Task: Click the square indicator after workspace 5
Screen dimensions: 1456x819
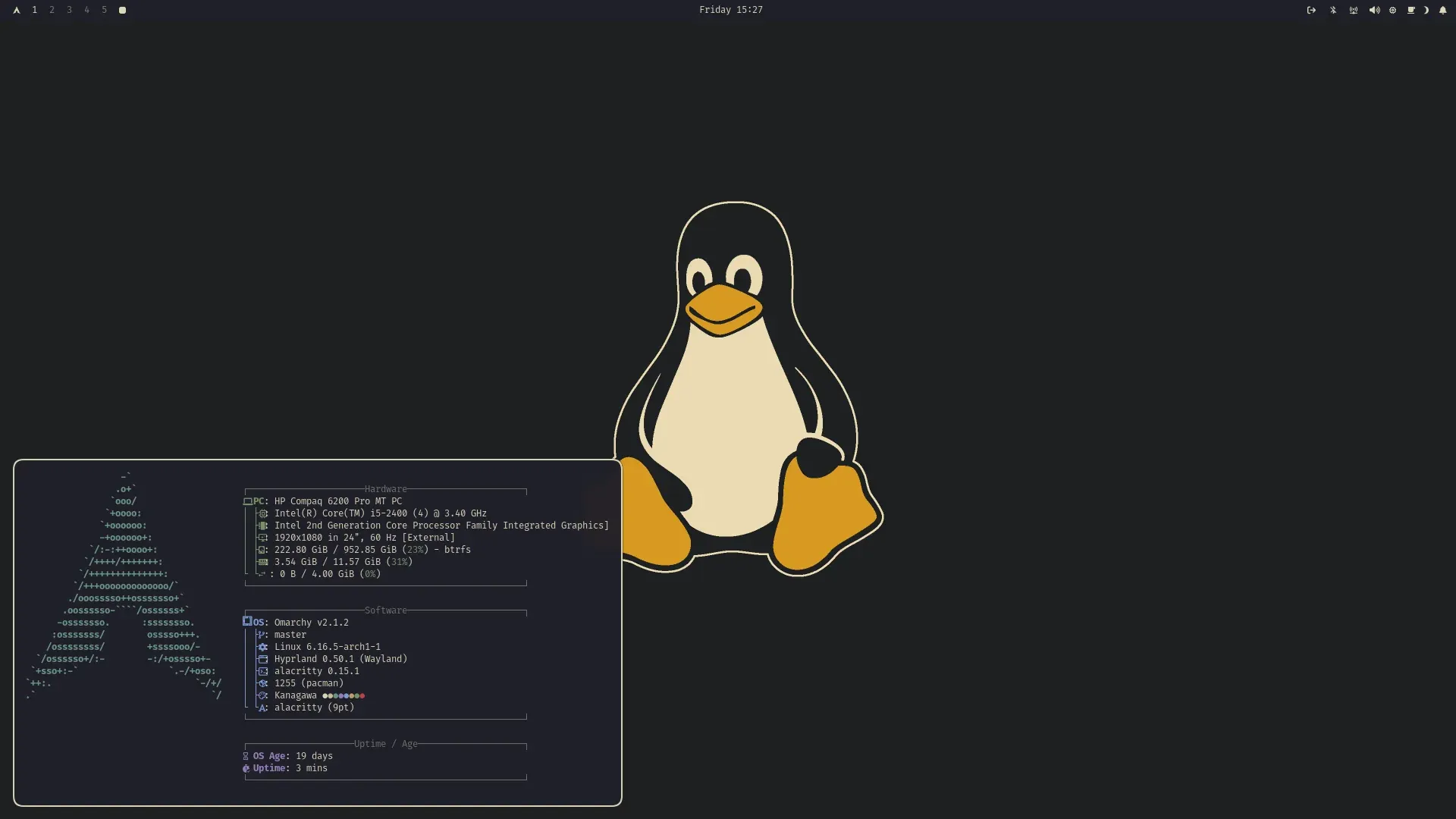Action: [122, 10]
